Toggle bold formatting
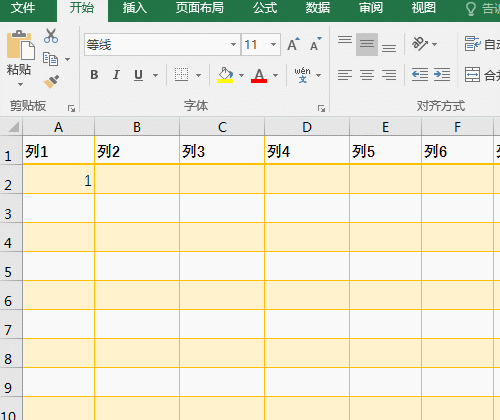This screenshot has height=420, width=500. click(x=94, y=75)
